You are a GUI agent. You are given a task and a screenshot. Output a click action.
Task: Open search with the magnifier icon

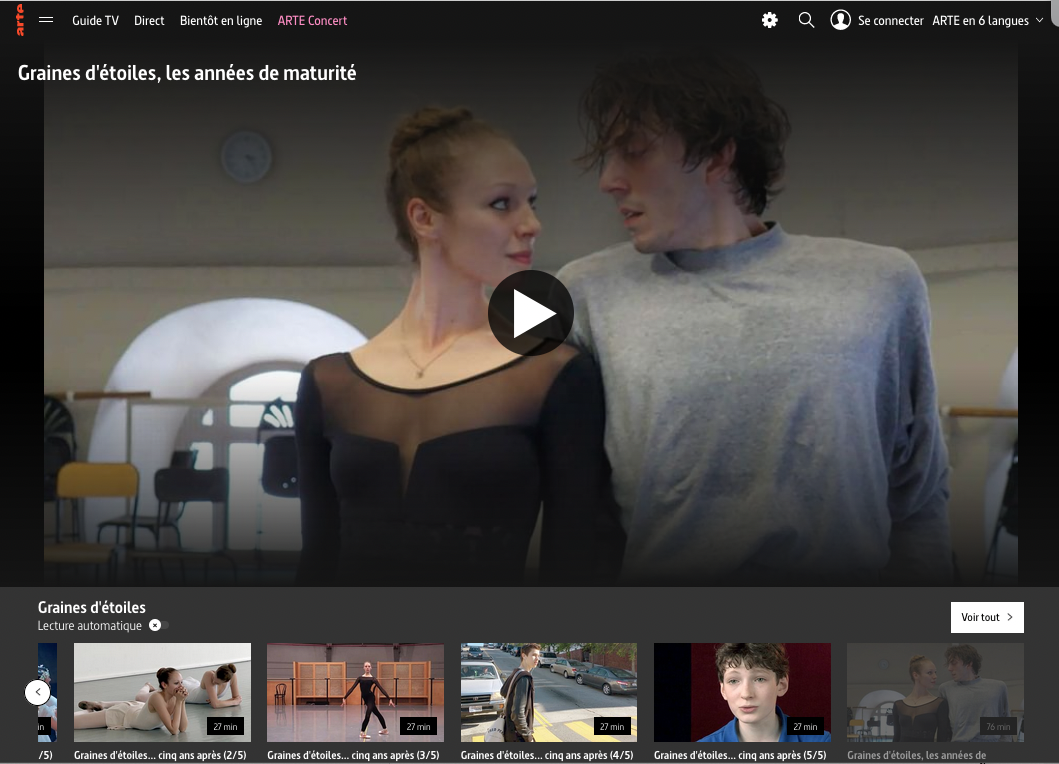806,20
